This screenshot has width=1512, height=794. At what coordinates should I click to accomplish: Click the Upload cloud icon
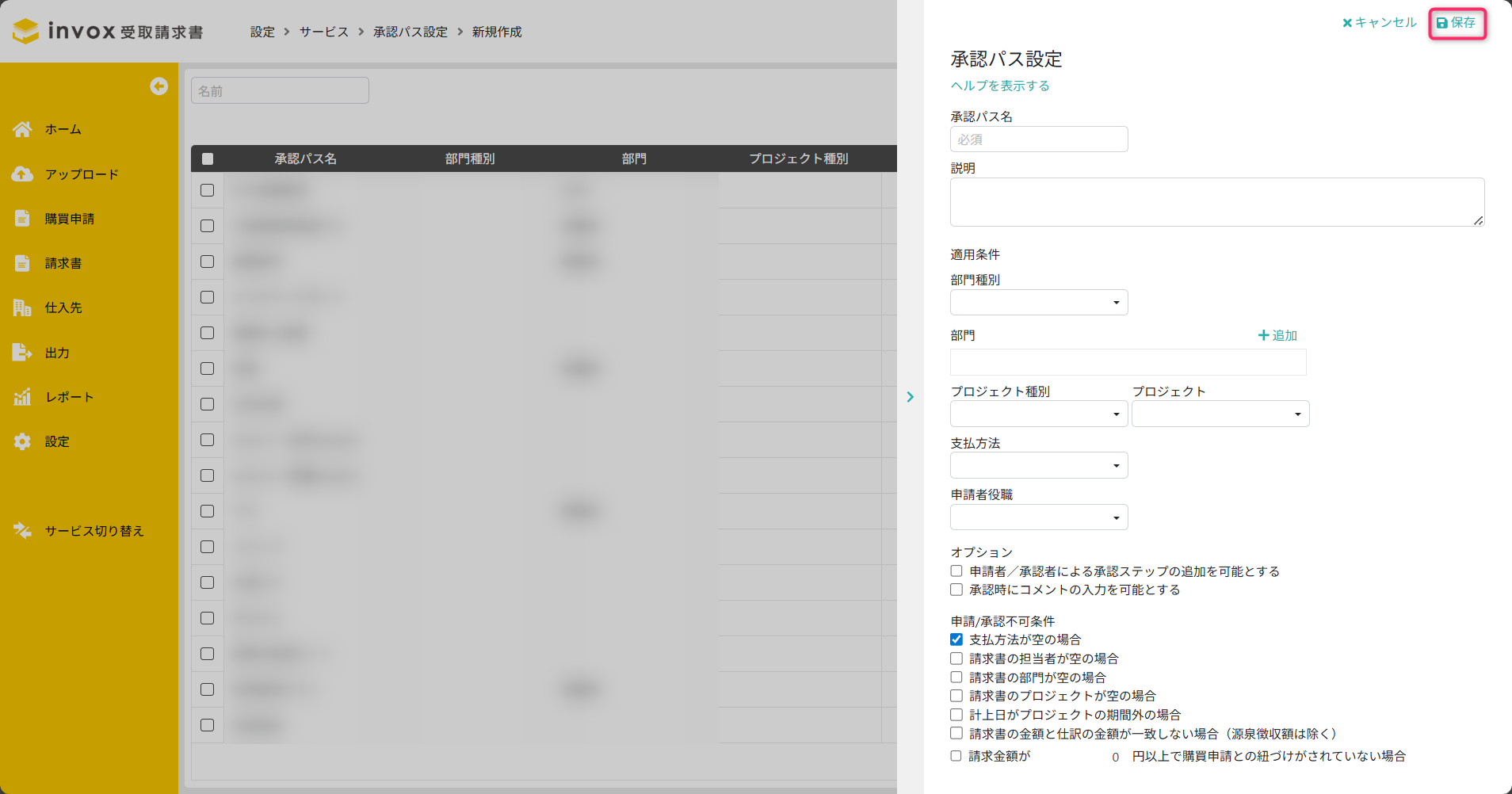[22, 174]
